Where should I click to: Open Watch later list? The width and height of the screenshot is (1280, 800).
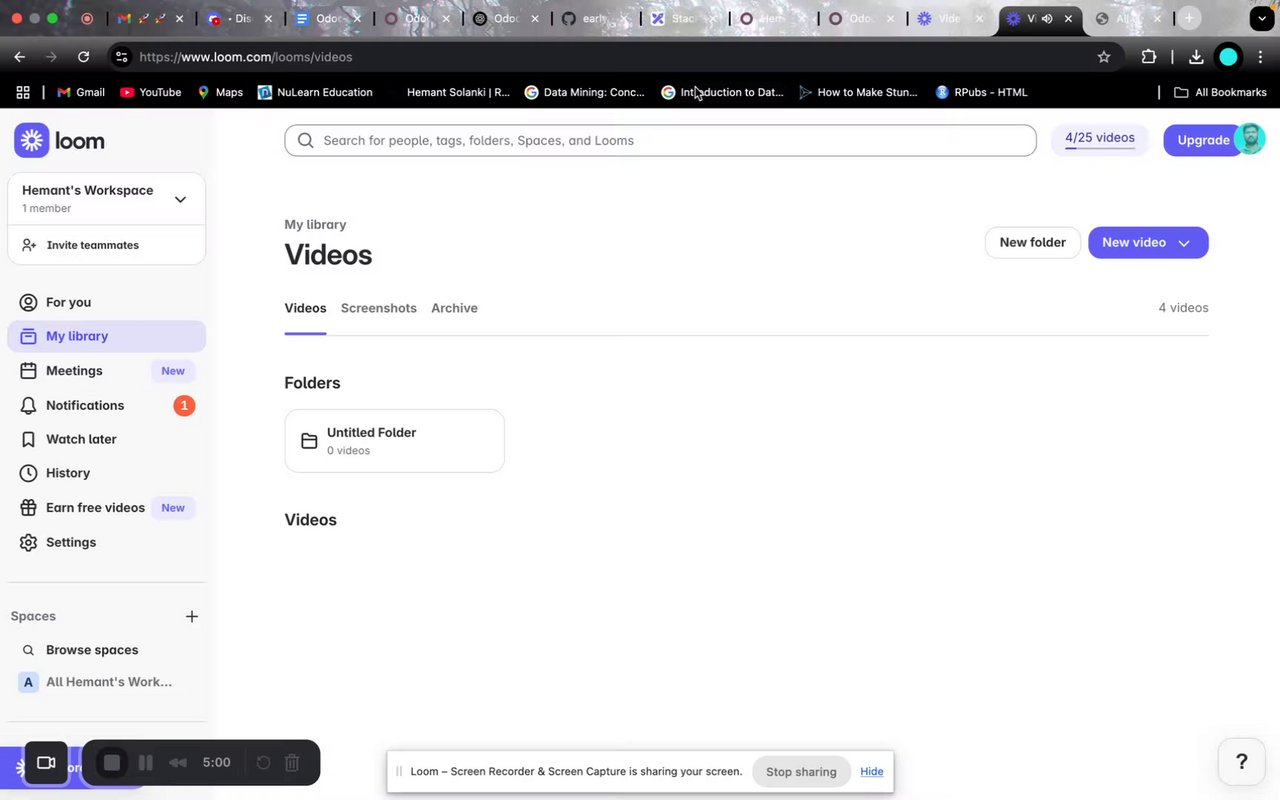tap(81, 439)
